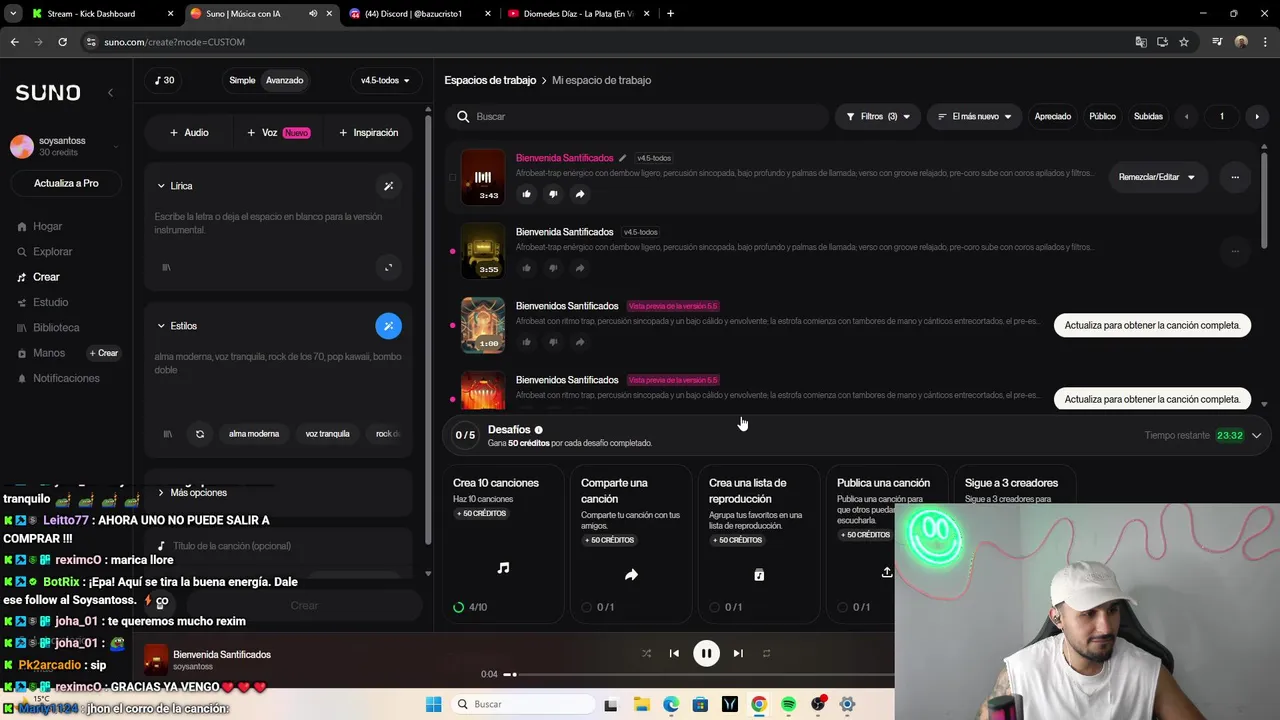Screen dimensions: 1280x720
Task: Open Spotify from the Windows taskbar
Action: [788, 704]
